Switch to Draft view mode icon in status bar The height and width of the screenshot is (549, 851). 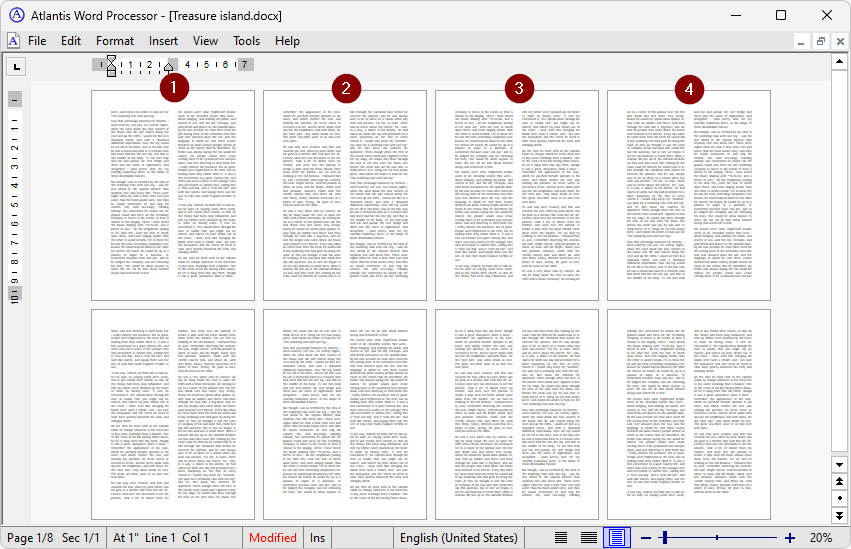(561, 538)
